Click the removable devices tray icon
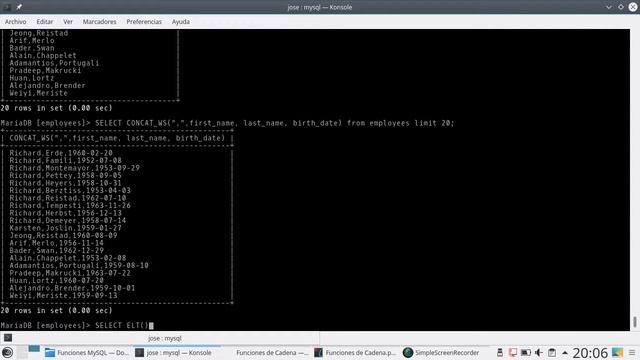Image resolution: width=640 pixels, height=360 pixels. (500, 353)
